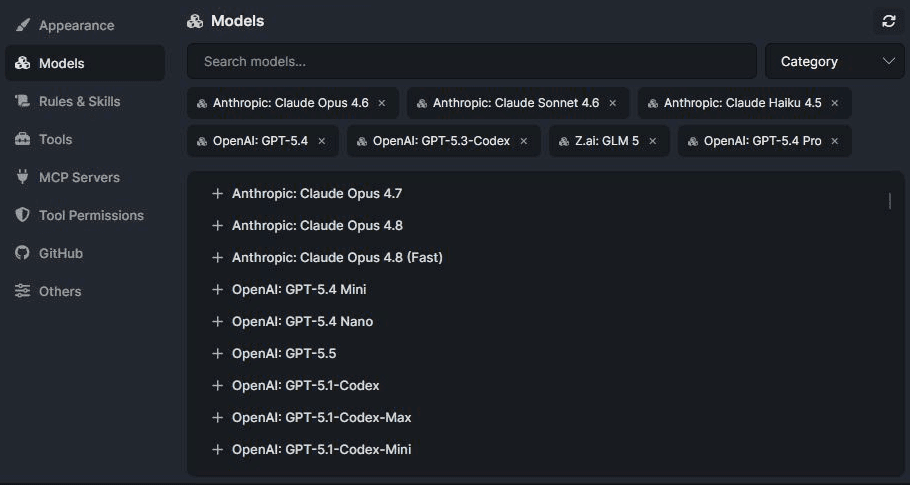This screenshot has height=485, width=910.
Task: Click the shield icon beside Tool Permissions
Action: 22,215
